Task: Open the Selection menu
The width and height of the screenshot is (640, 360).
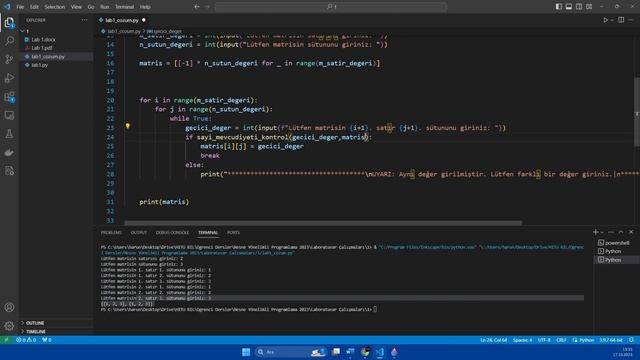Action: [x=55, y=7]
